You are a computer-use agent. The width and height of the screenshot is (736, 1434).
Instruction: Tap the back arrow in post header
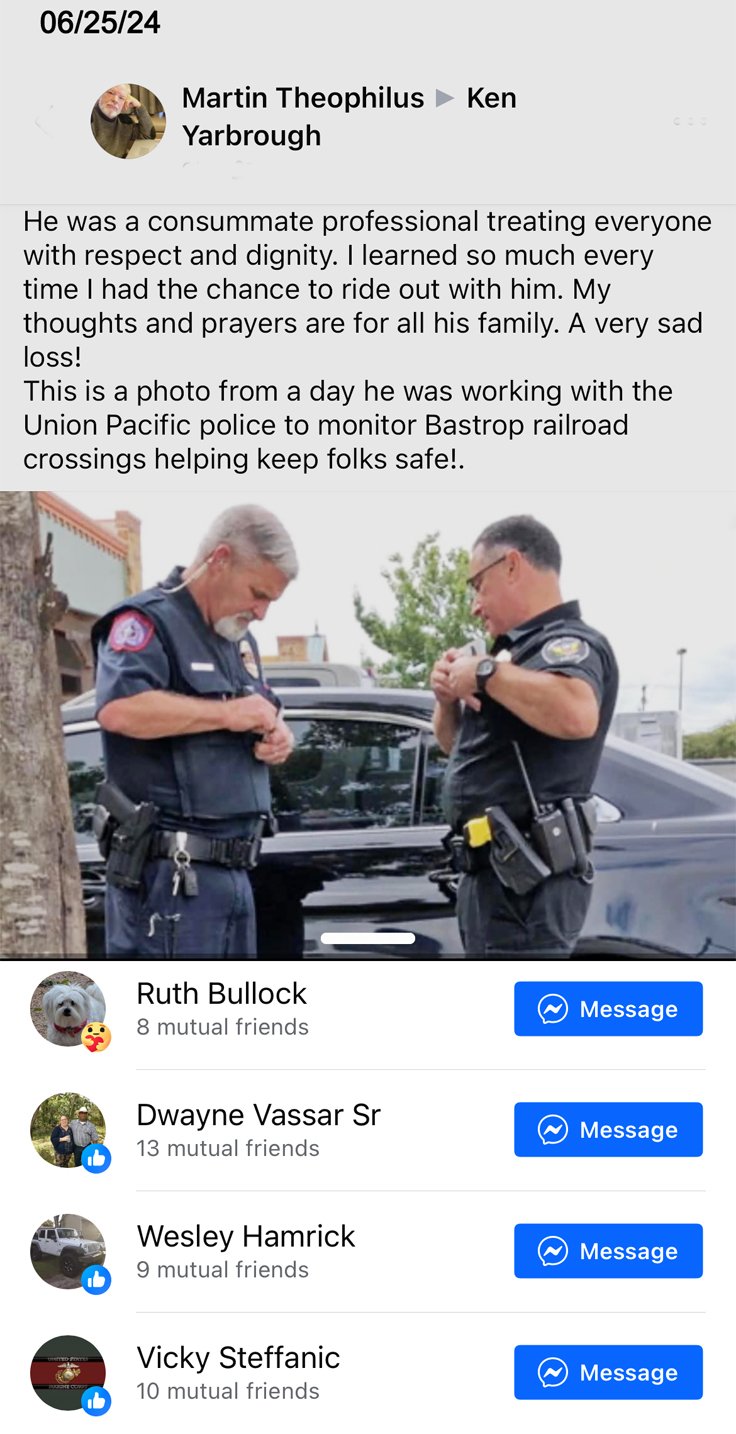(x=43, y=122)
